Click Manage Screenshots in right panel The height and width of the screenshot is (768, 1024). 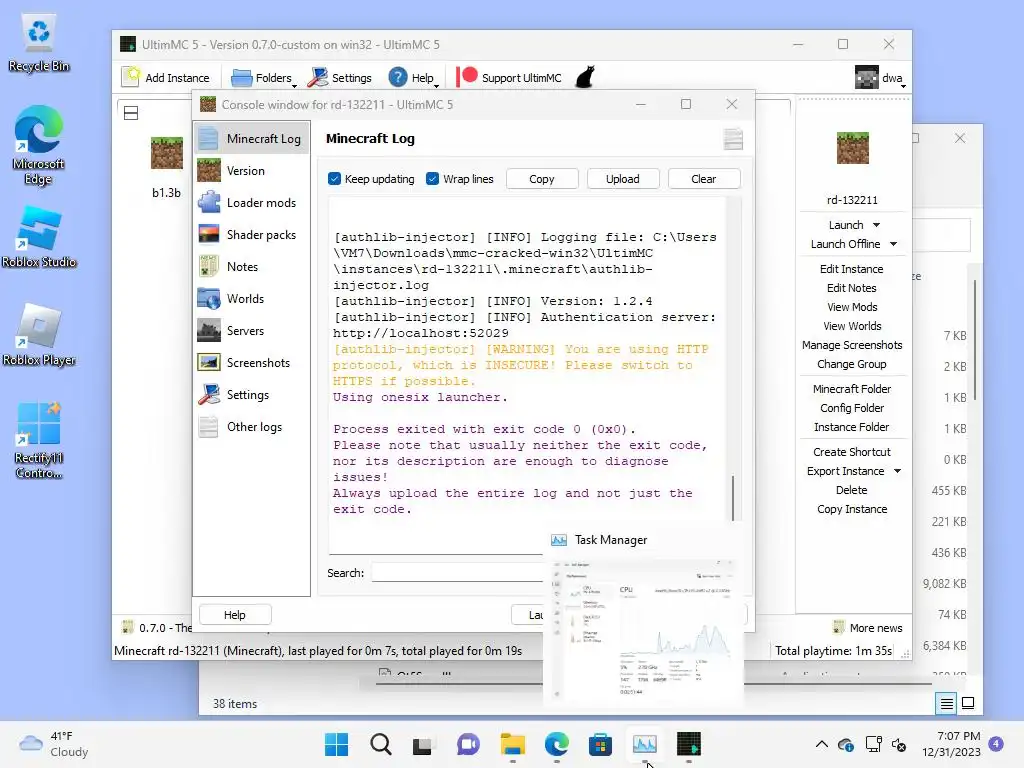[x=852, y=345]
